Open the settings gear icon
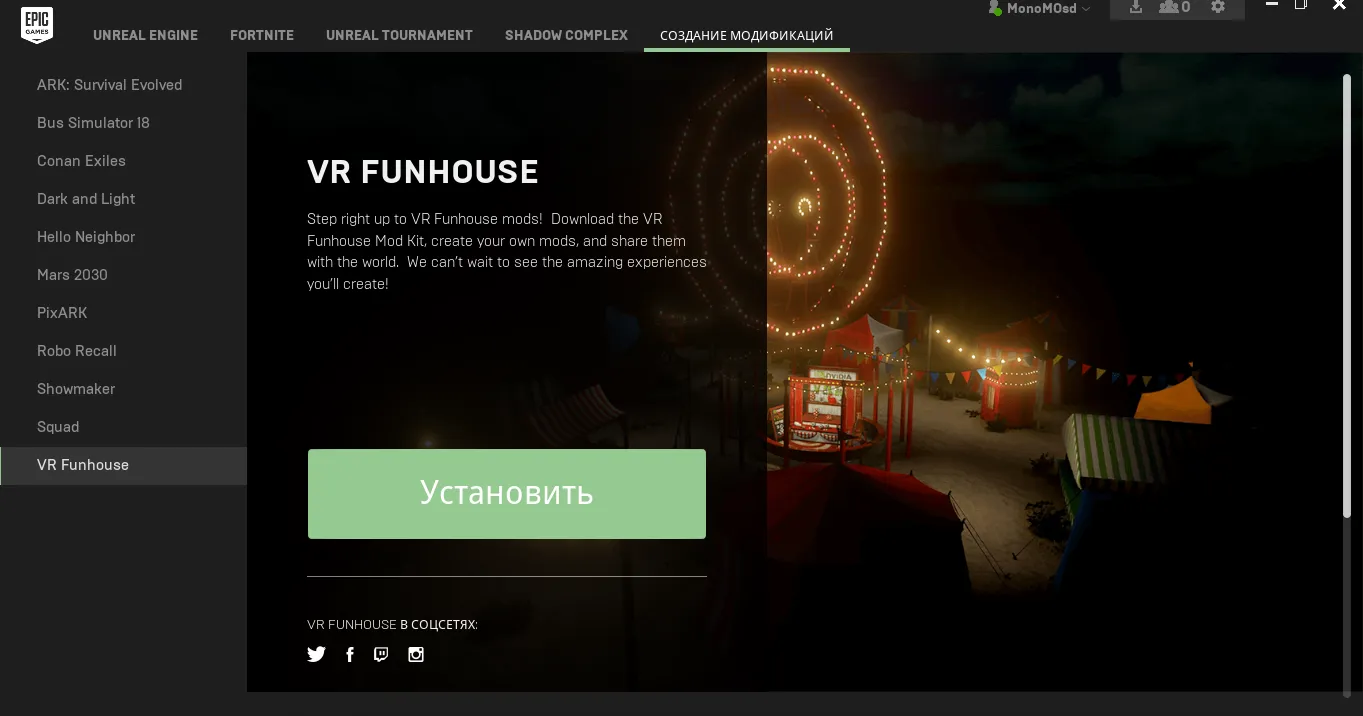Viewport: 1363px width, 716px height. click(1217, 7)
